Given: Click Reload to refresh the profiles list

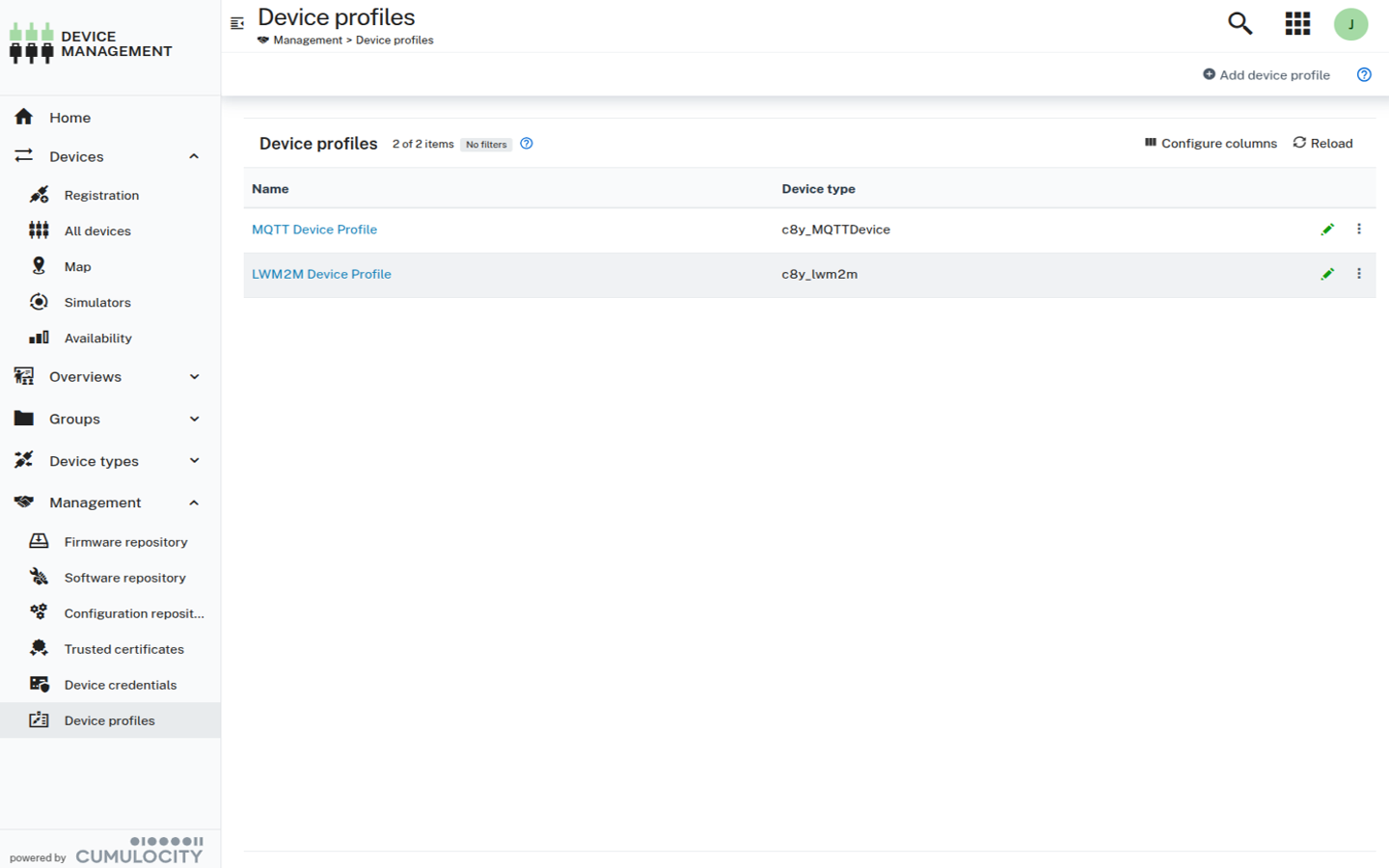Looking at the screenshot, I should pyautogui.click(x=1322, y=143).
